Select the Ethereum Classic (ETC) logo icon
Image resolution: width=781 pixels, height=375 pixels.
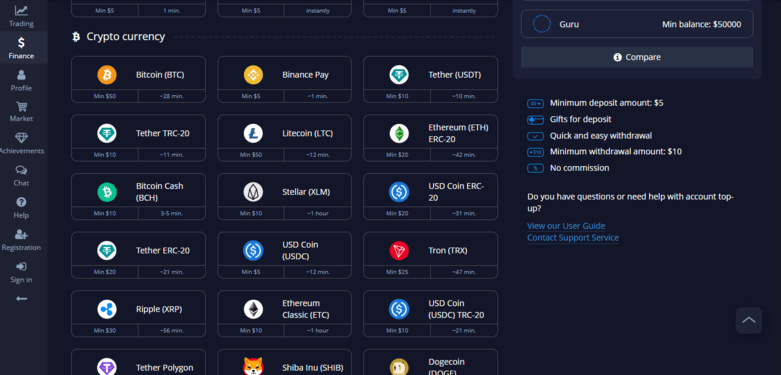pos(253,309)
